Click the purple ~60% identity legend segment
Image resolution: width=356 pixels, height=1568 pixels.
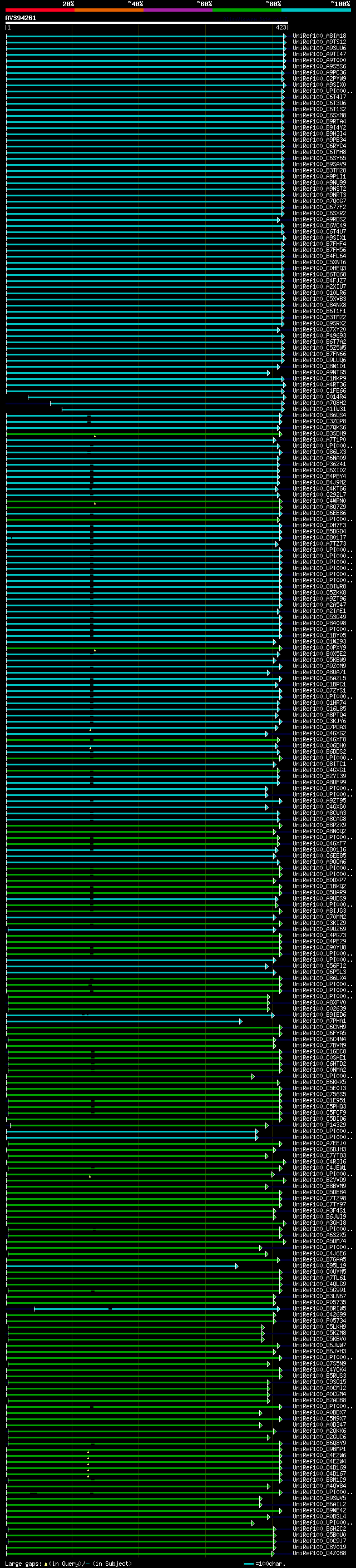tap(179, 10)
